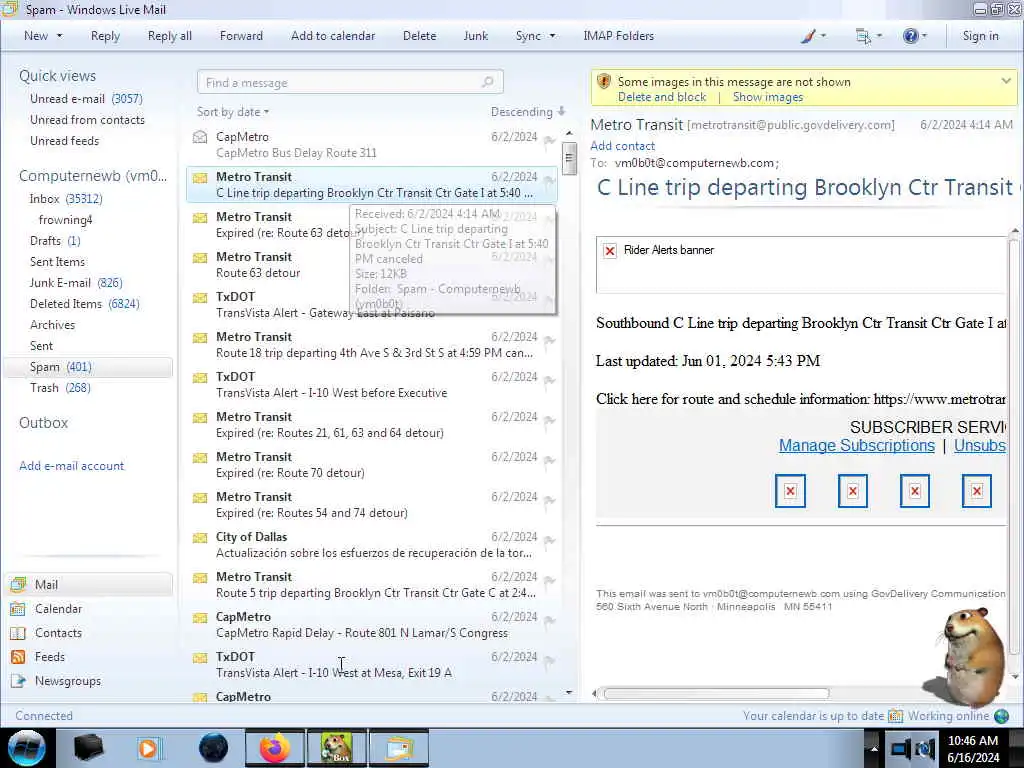Flag the CapMetro Bus Delay Route 311 message
The width and height of the screenshot is (1024, 768).
(x=549, y=140)
